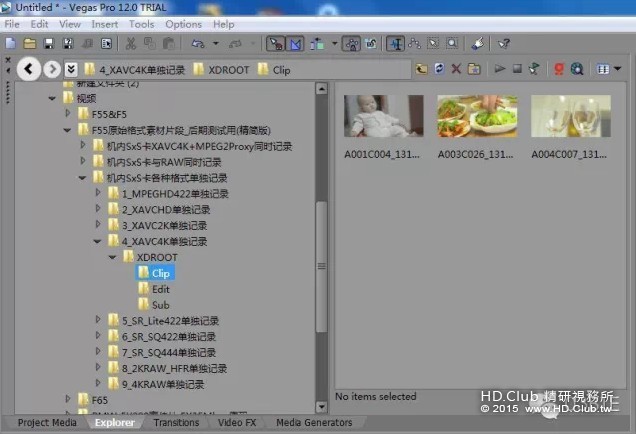Toggle Auto Preview in the Explorer
636x434 pixels.
pyautogui.click(x=535, y=69)
